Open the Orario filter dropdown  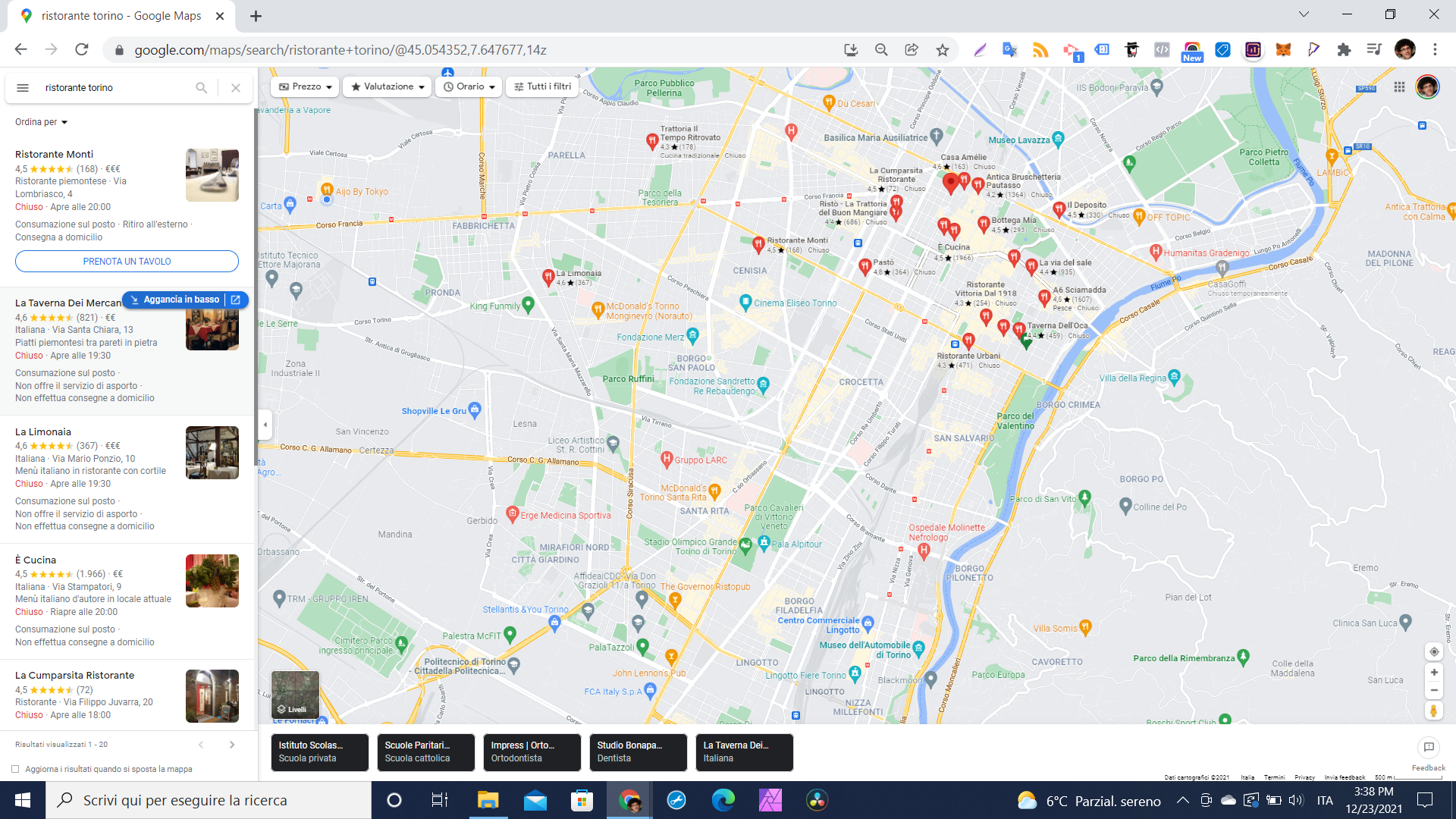click(469, 86)
